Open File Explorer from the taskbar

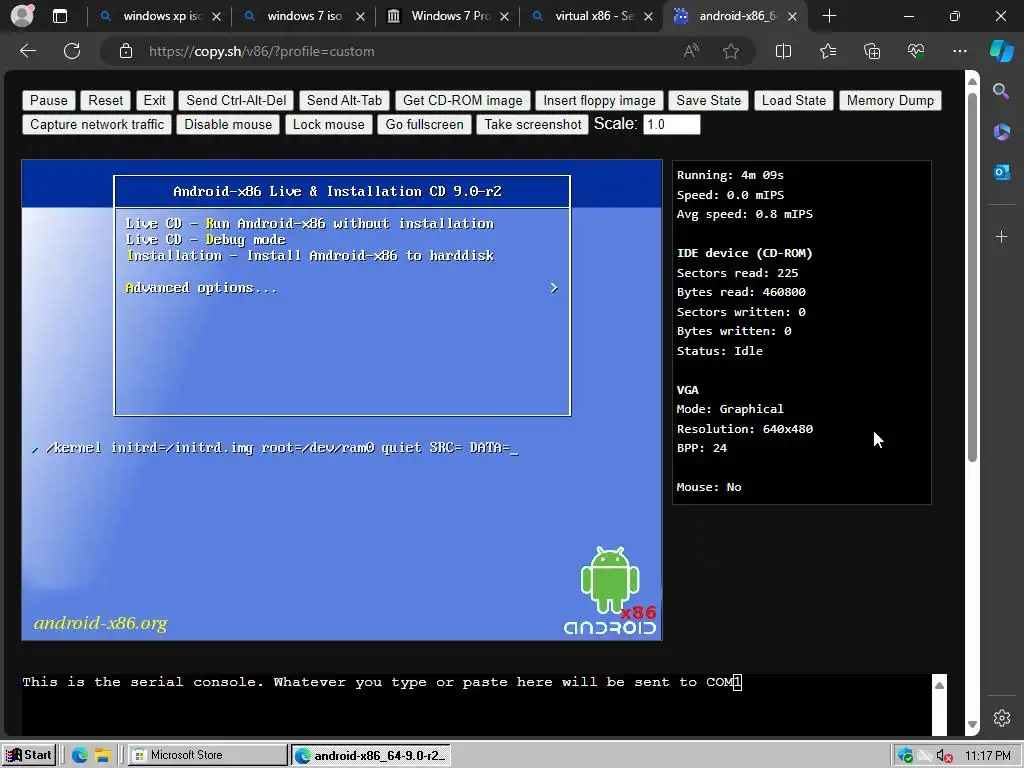(103, 756)
